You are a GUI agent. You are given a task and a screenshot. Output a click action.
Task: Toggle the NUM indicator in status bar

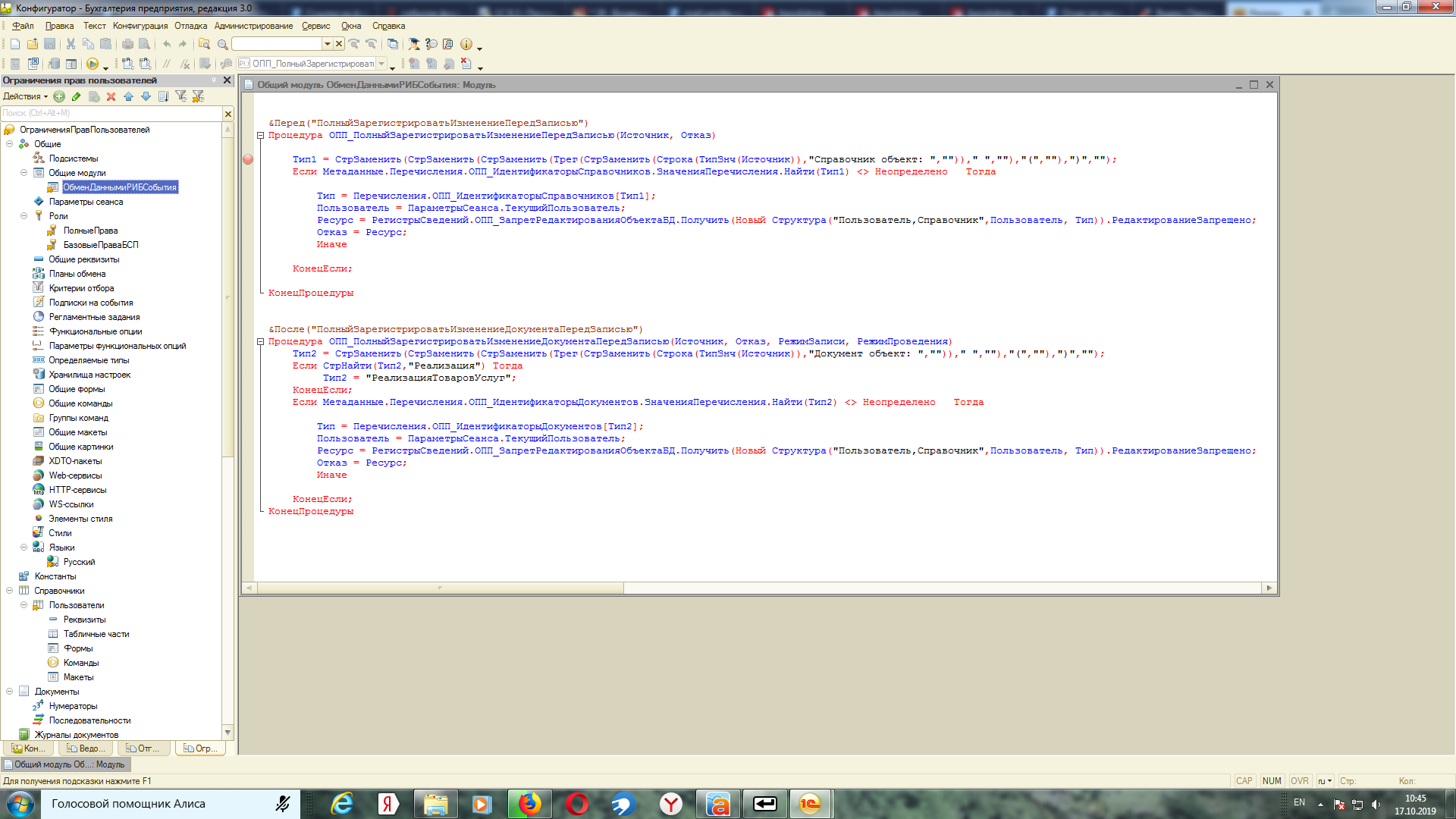[1272, 781]
